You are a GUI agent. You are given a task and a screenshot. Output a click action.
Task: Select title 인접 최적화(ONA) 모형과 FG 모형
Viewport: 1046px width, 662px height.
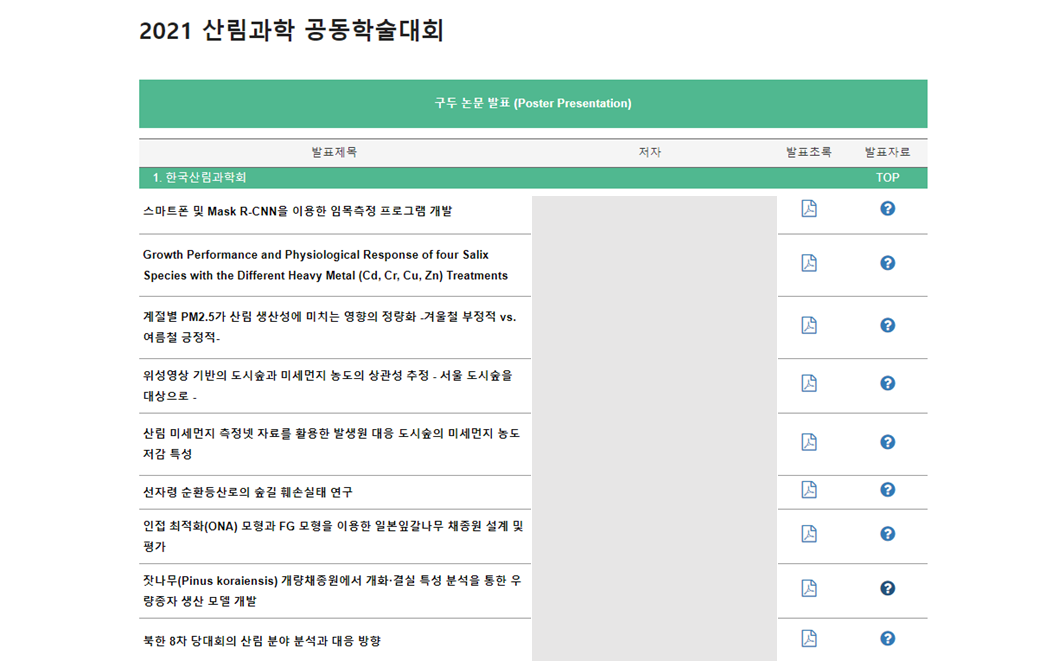tap(333, 536)
